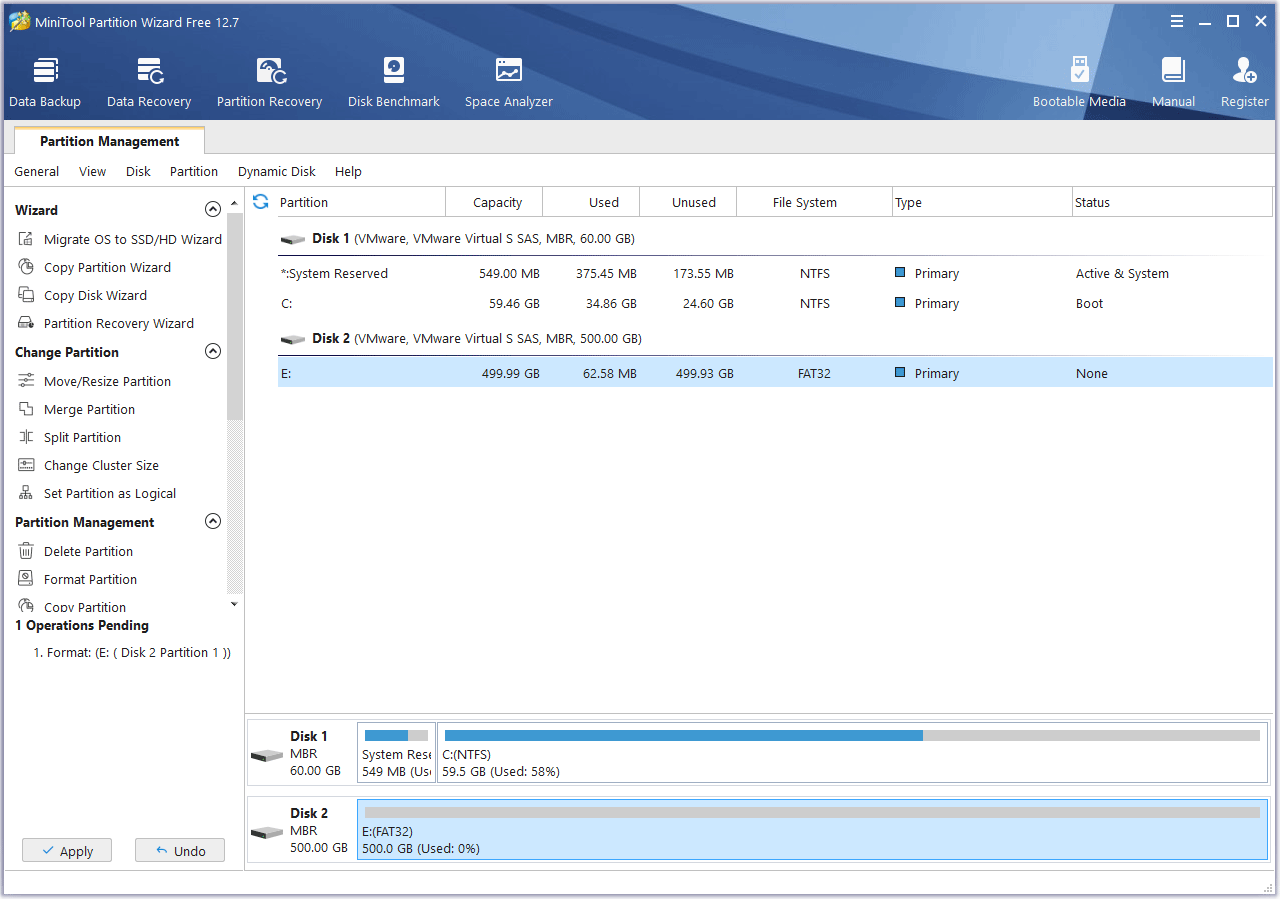Sort by the Capacity column header

point(494,202)
